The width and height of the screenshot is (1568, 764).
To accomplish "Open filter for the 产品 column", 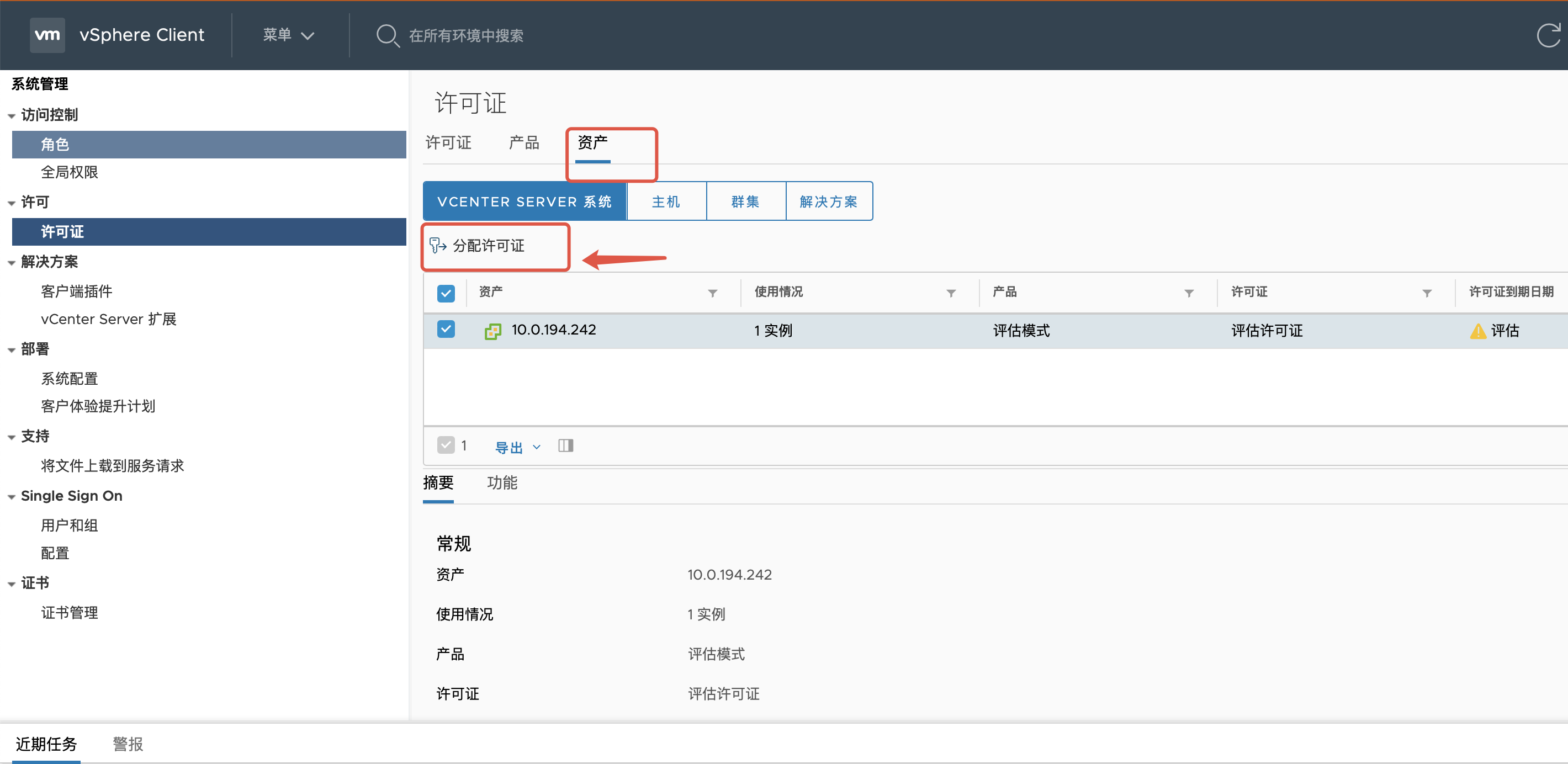I will (1189, 294).
